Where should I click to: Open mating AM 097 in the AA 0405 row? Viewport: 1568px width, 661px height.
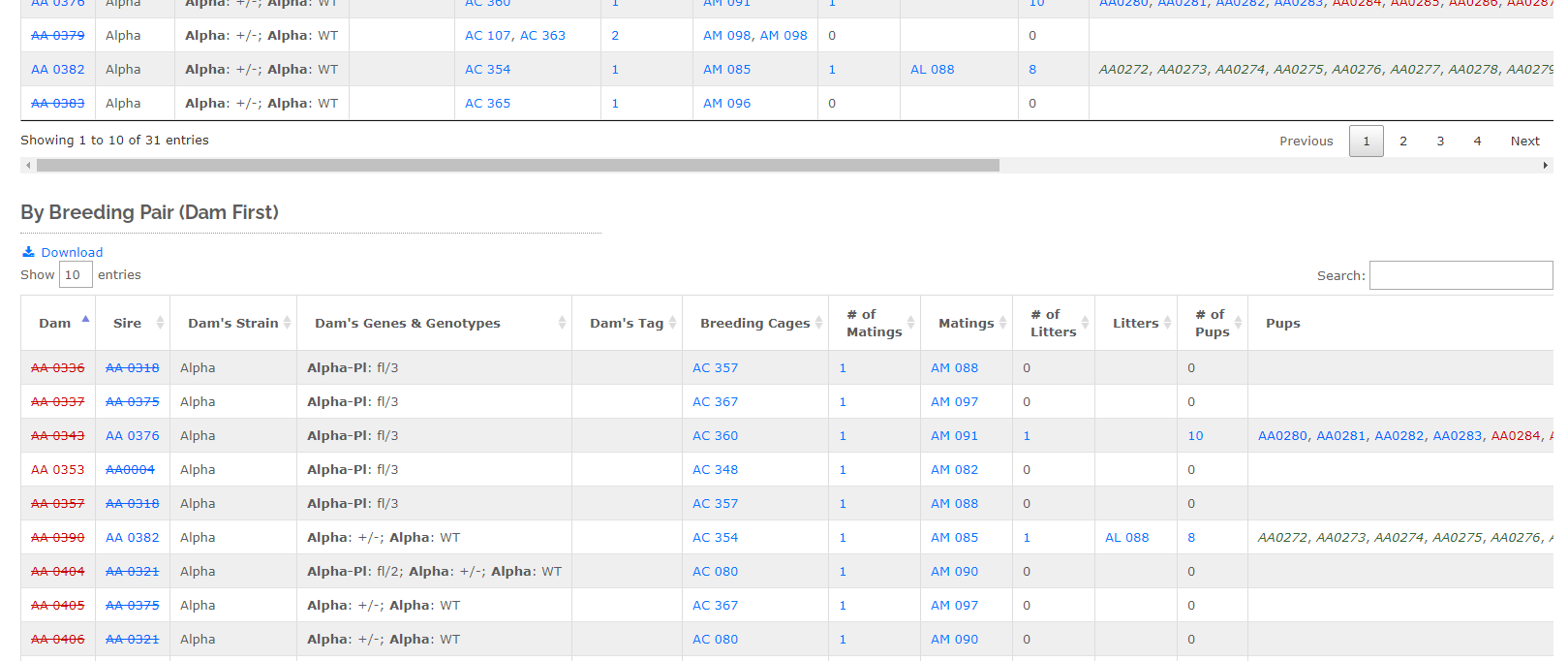954,605
